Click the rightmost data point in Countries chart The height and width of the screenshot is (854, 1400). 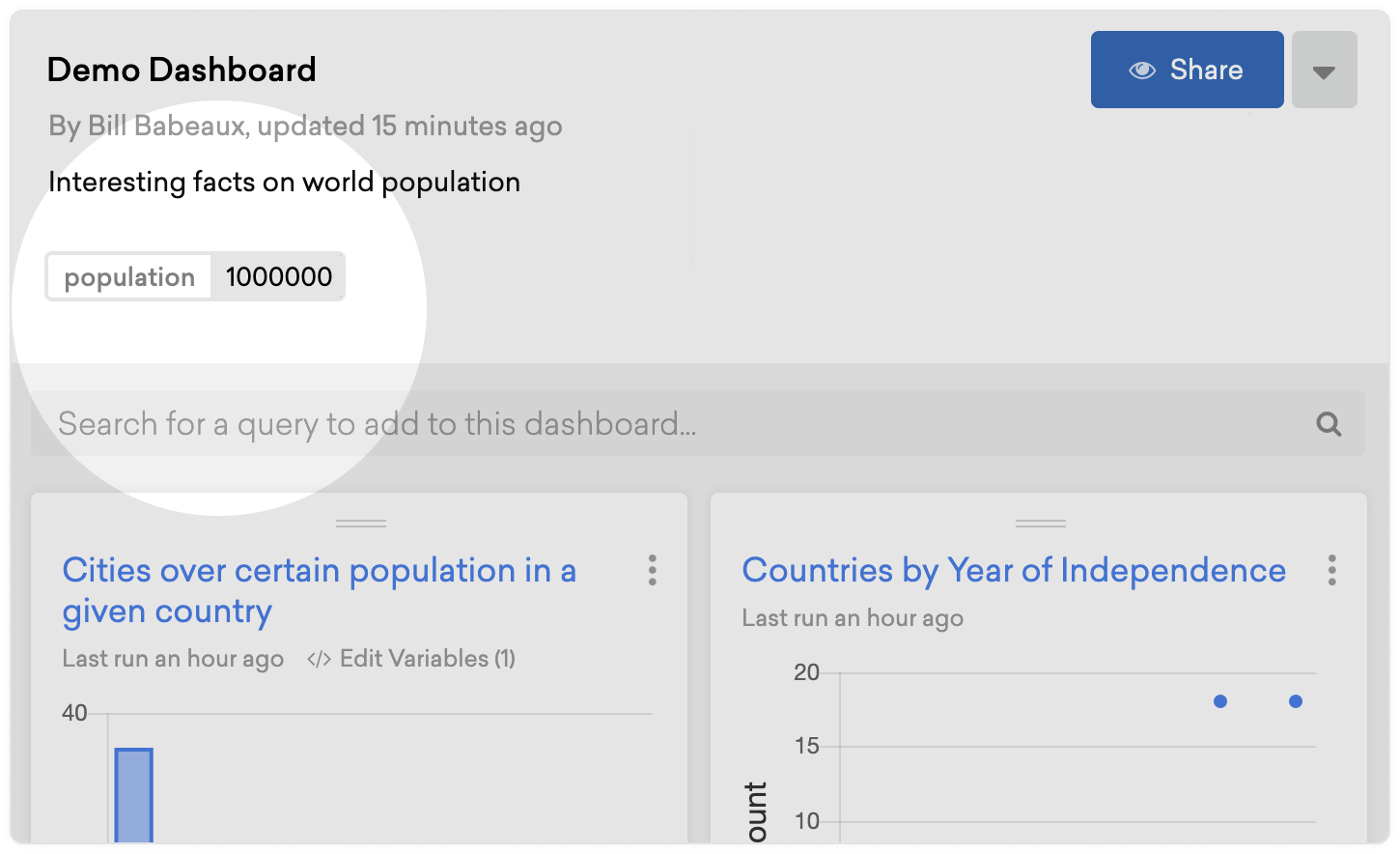tap(1296, 701)
